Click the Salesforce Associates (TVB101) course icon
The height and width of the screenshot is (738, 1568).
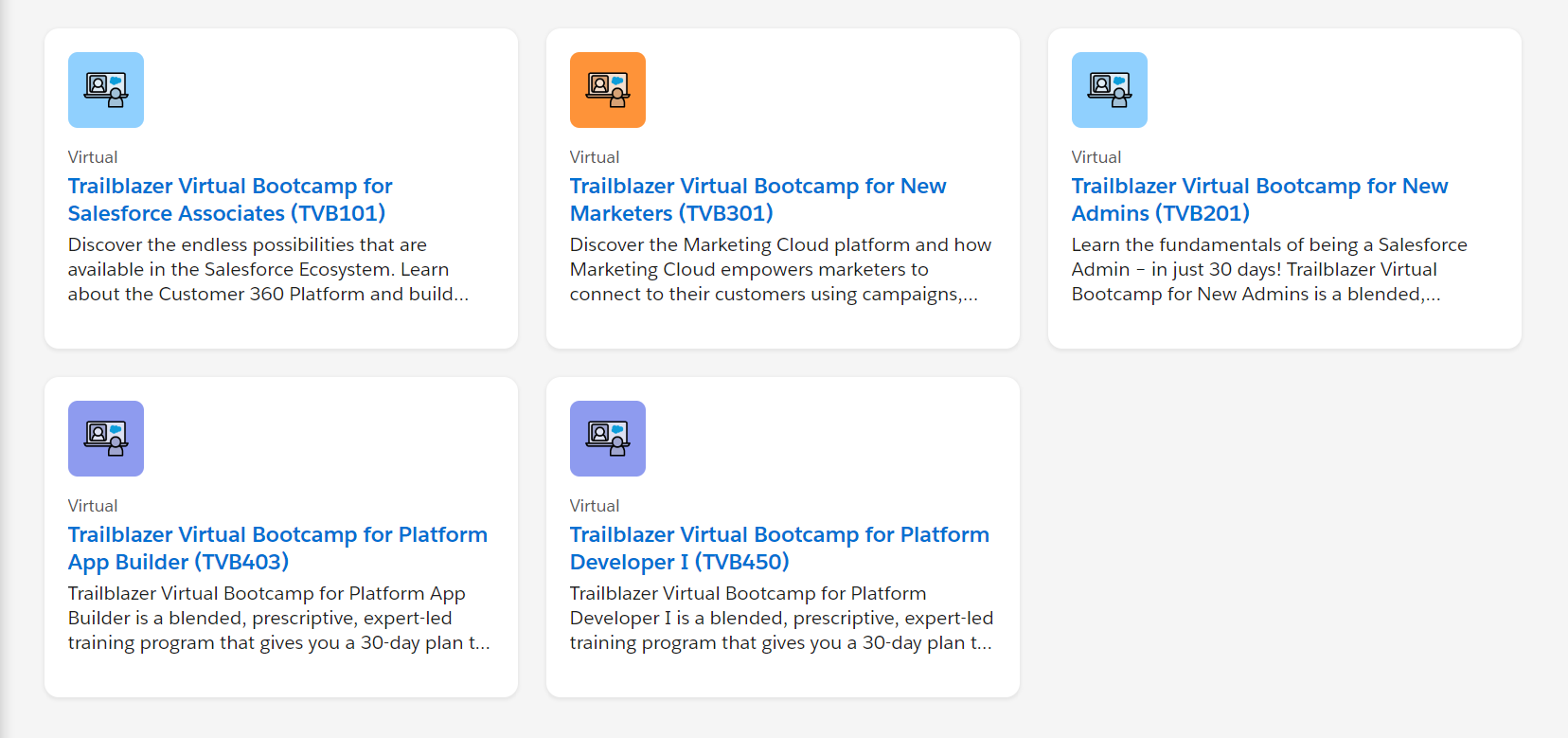tap(106, 90)
